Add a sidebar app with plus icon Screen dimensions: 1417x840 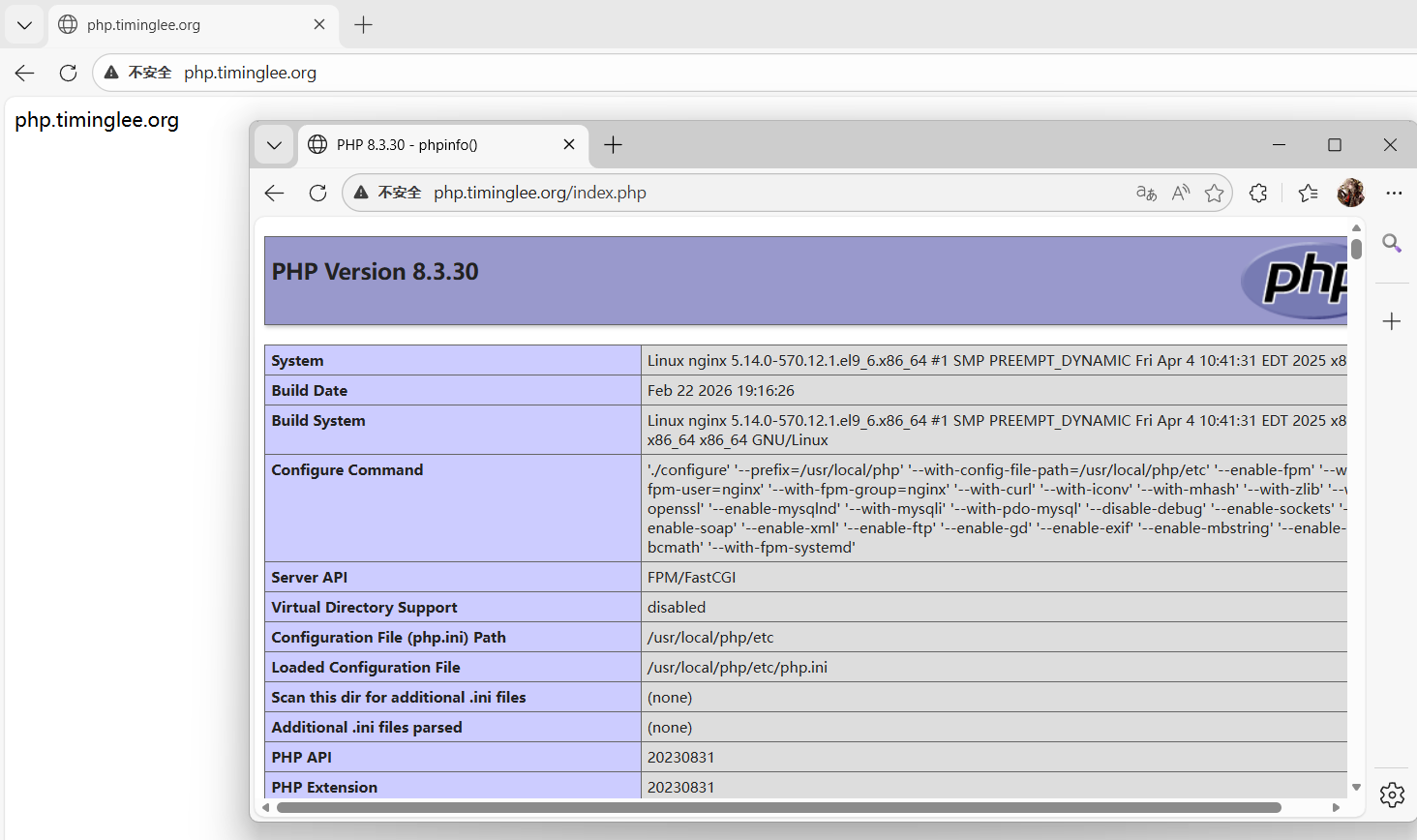[1392, 321]
